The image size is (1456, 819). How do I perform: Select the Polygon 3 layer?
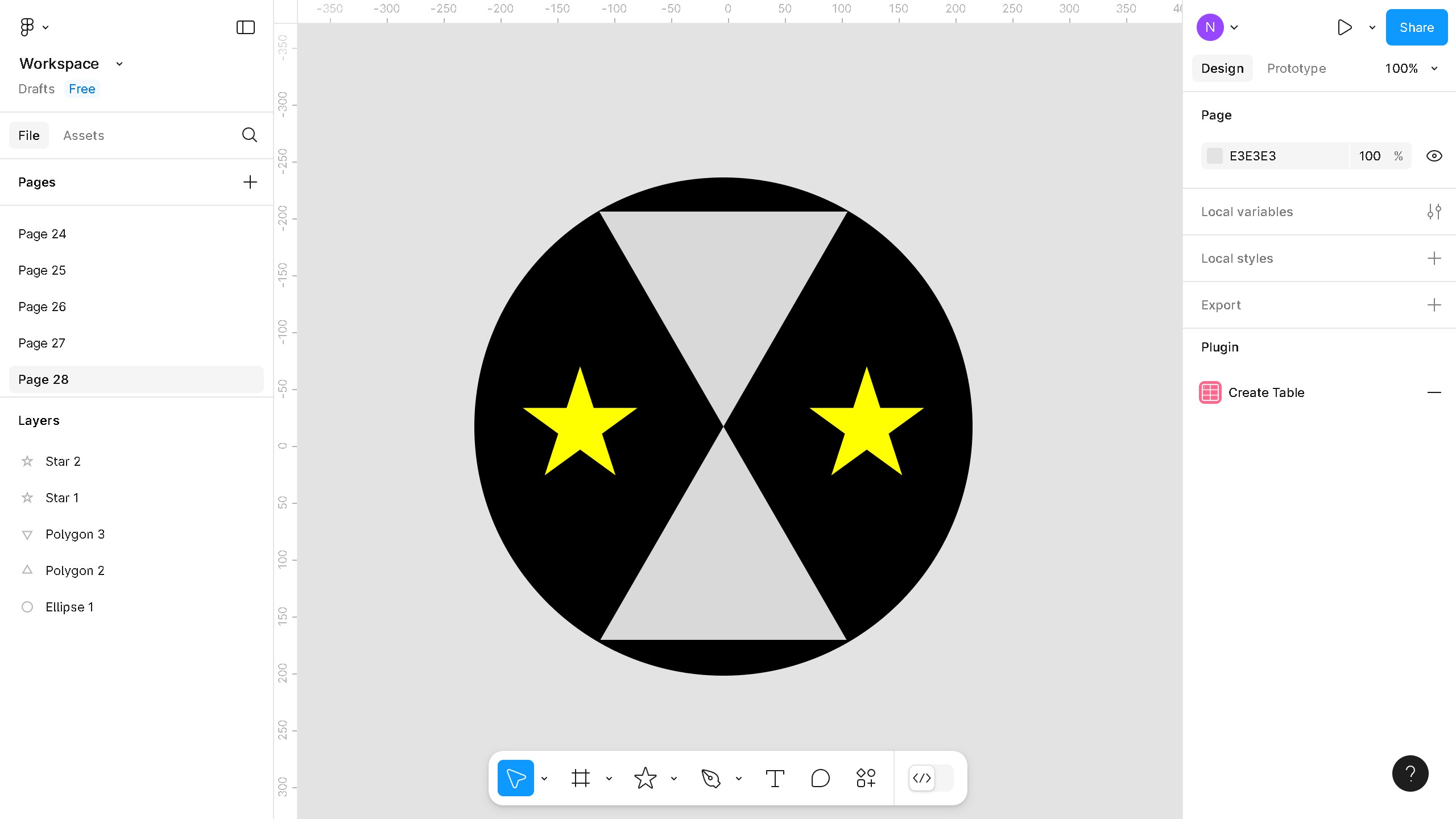(x=75, y=534)
